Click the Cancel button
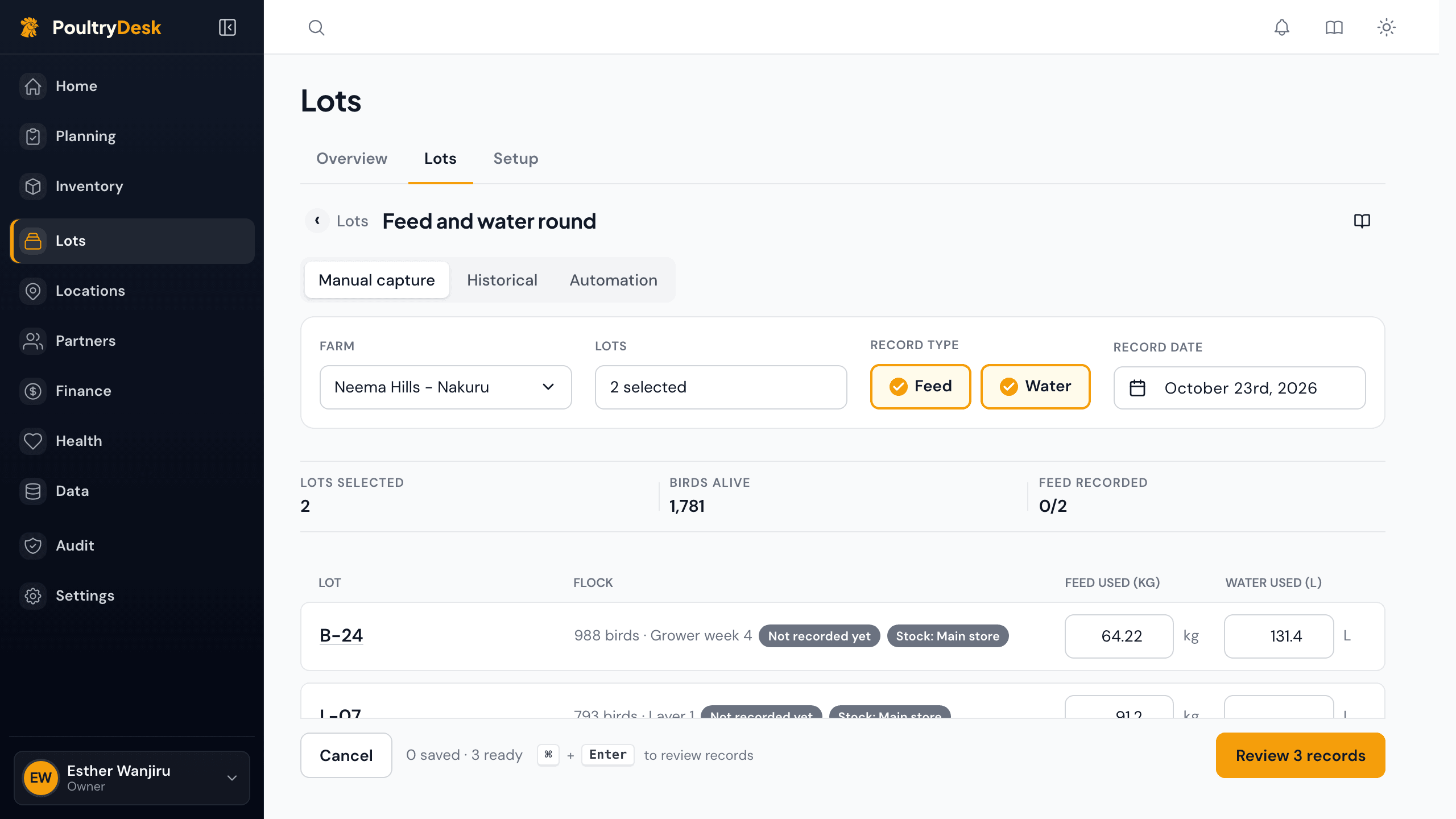Viewport: 1456px width, 819px height. 346,755
